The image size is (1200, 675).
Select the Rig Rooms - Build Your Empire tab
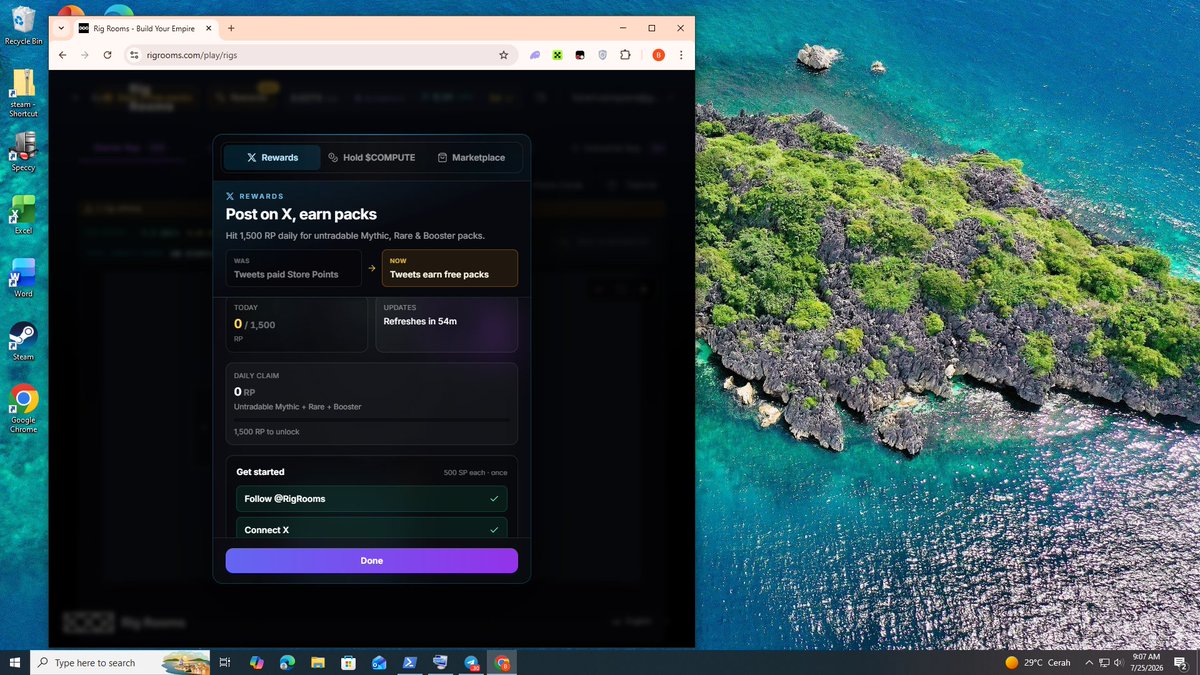(x=146, y=28)
